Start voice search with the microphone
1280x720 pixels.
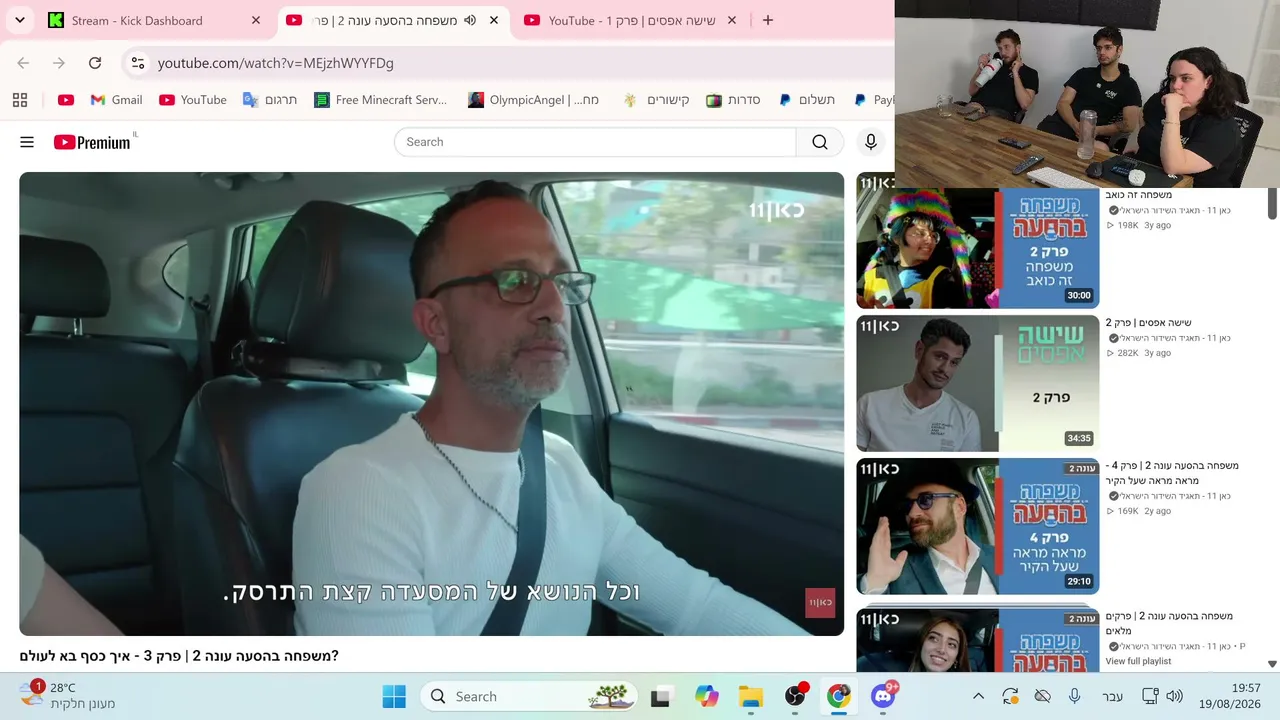click(871, 142)
